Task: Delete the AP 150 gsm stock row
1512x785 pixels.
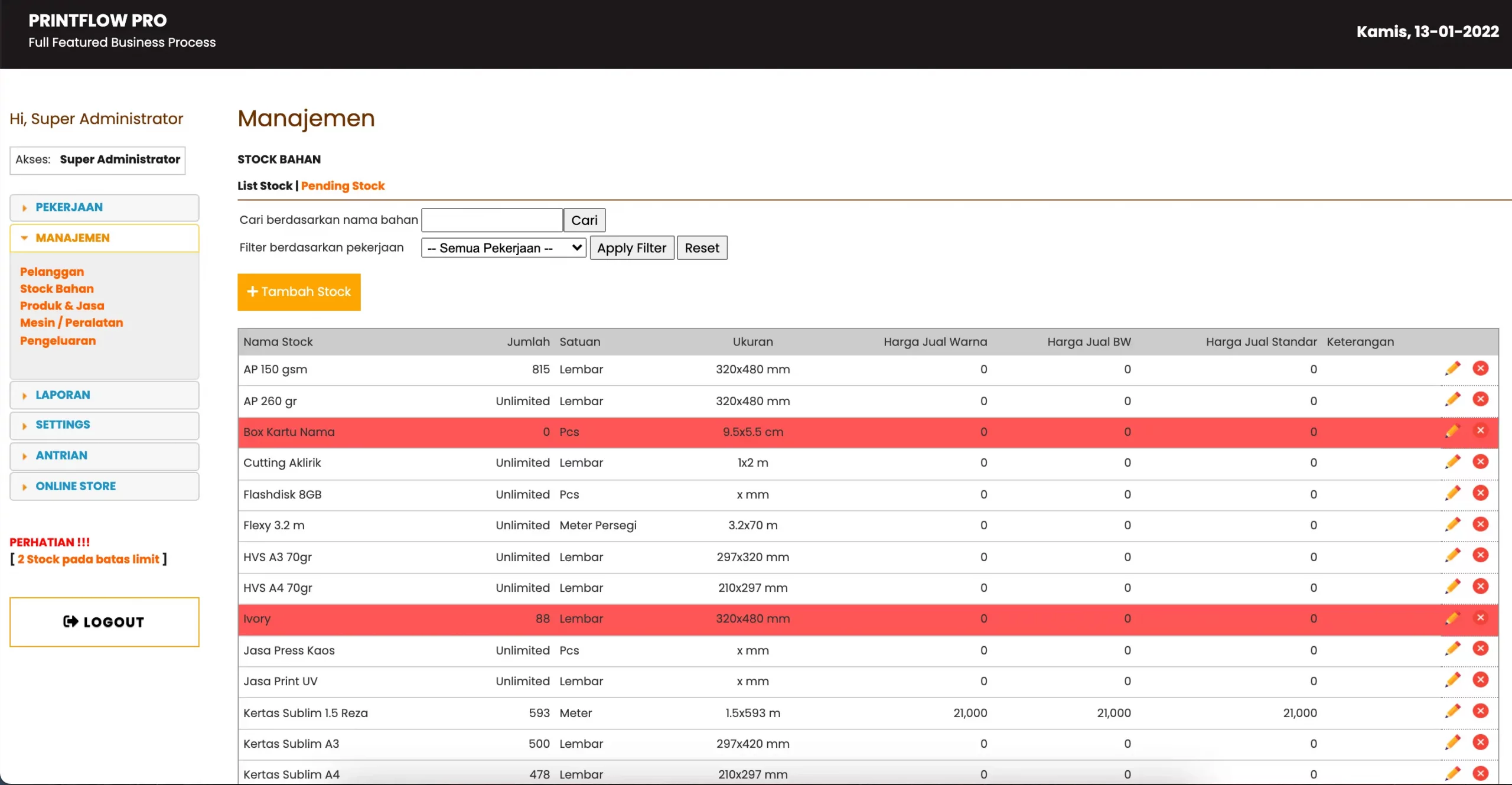Action: click(1480, 369)
